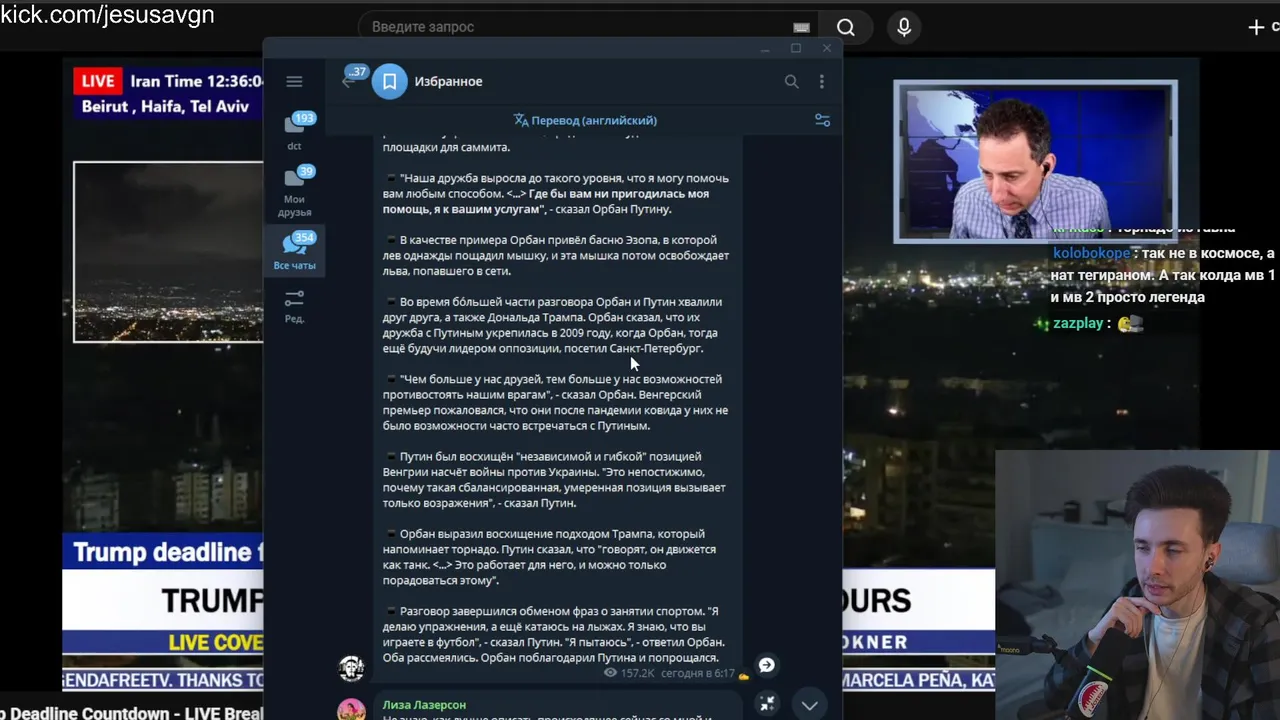This screenshot has height=720, width=1280.
Task: Translate messages with Перевод (английский)
Action: tap(585, 120)
